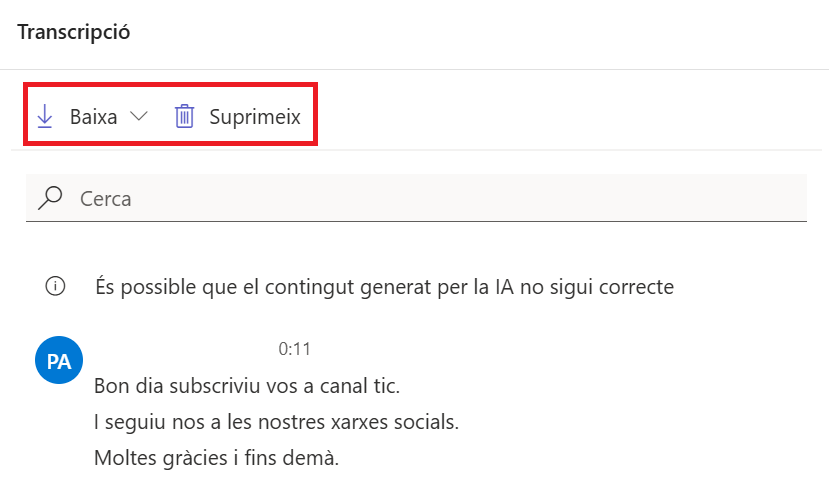
Task: Click the line 'Bon dia subscriviu vos a canal tic.'
Action: click(247, 386)
